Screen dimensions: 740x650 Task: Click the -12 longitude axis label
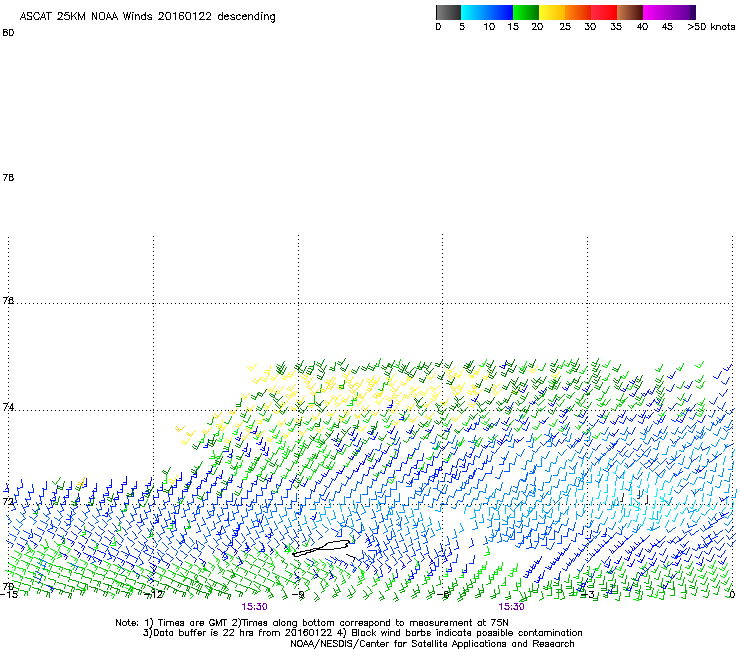pyautogui.click(x=153, y=595)
